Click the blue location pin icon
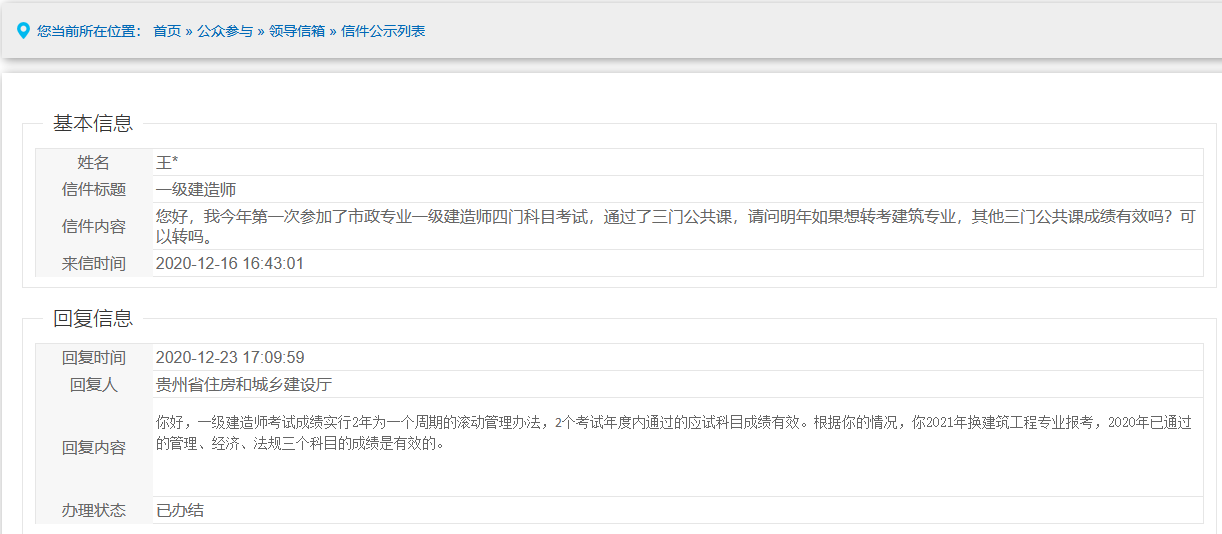Screen dimensions: 1222x534 click(x=23, y=31)
